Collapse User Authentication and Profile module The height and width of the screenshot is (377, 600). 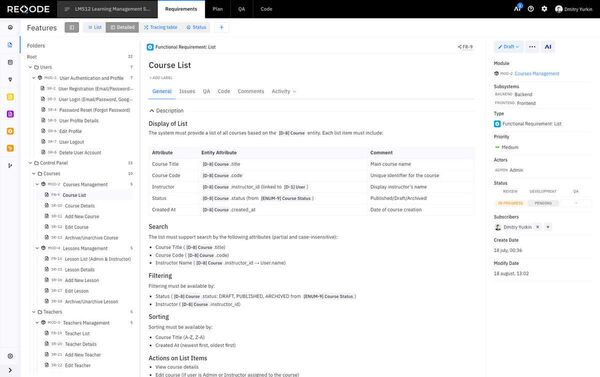[34, 78]
